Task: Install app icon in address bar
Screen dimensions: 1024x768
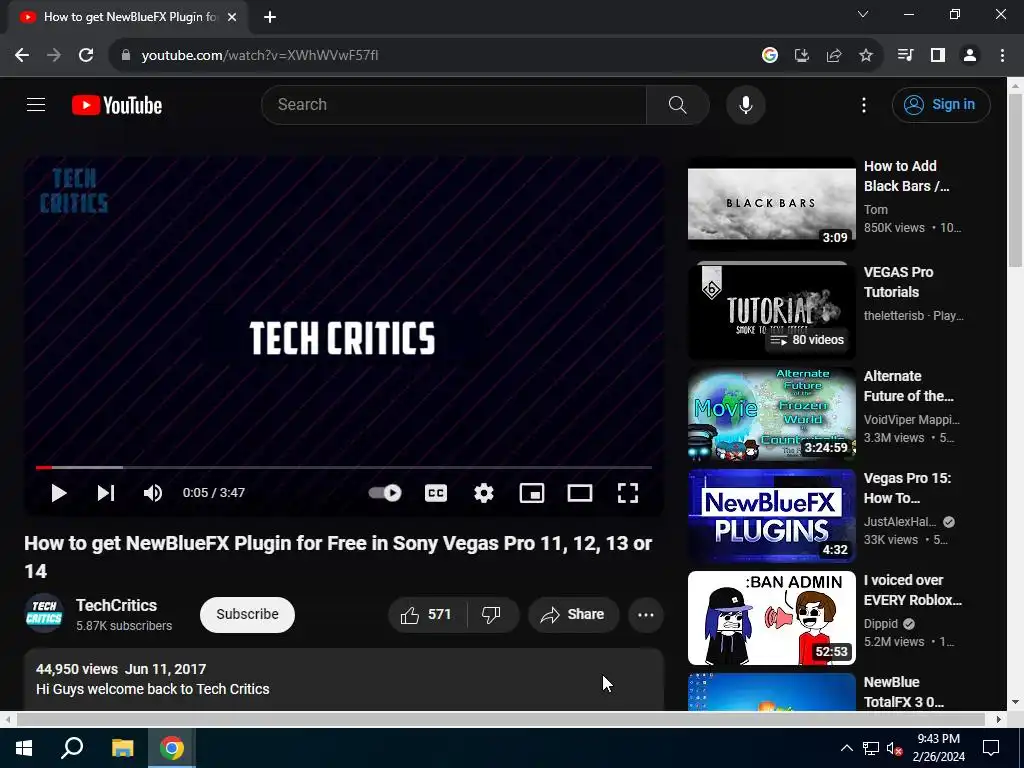Action: tap(802, 56)
